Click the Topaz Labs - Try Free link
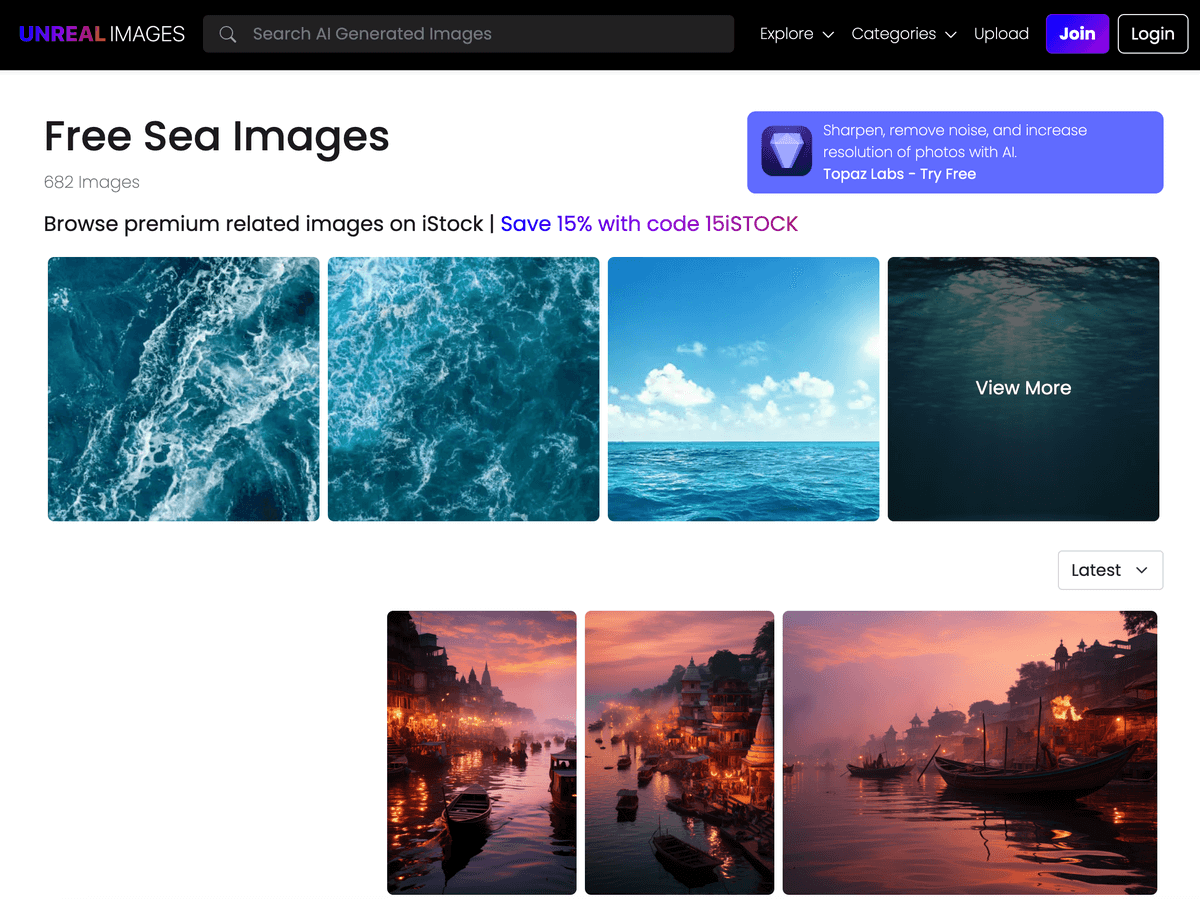This screenshot has height=899, width=1200. (899, 173)
